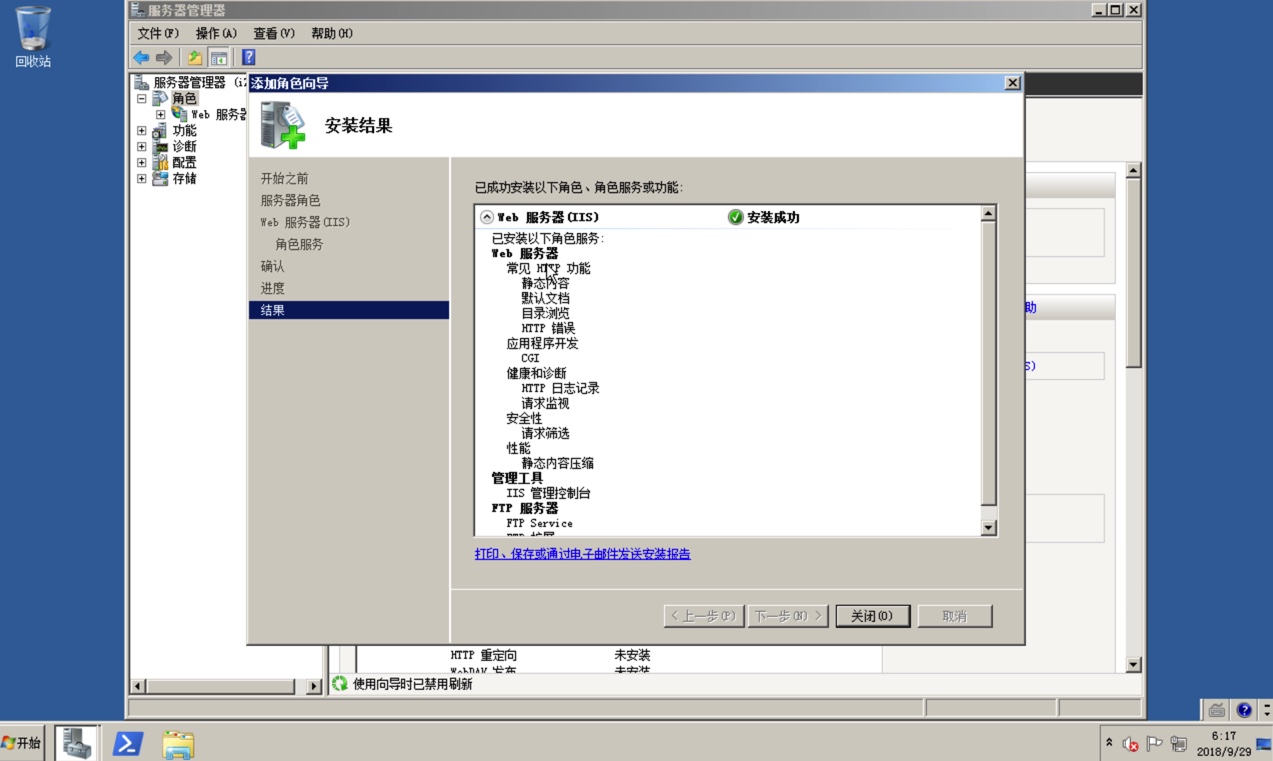The image size is (1273, 761).
Task: Click the 诊断 node icon in tree
Action: 160,146
